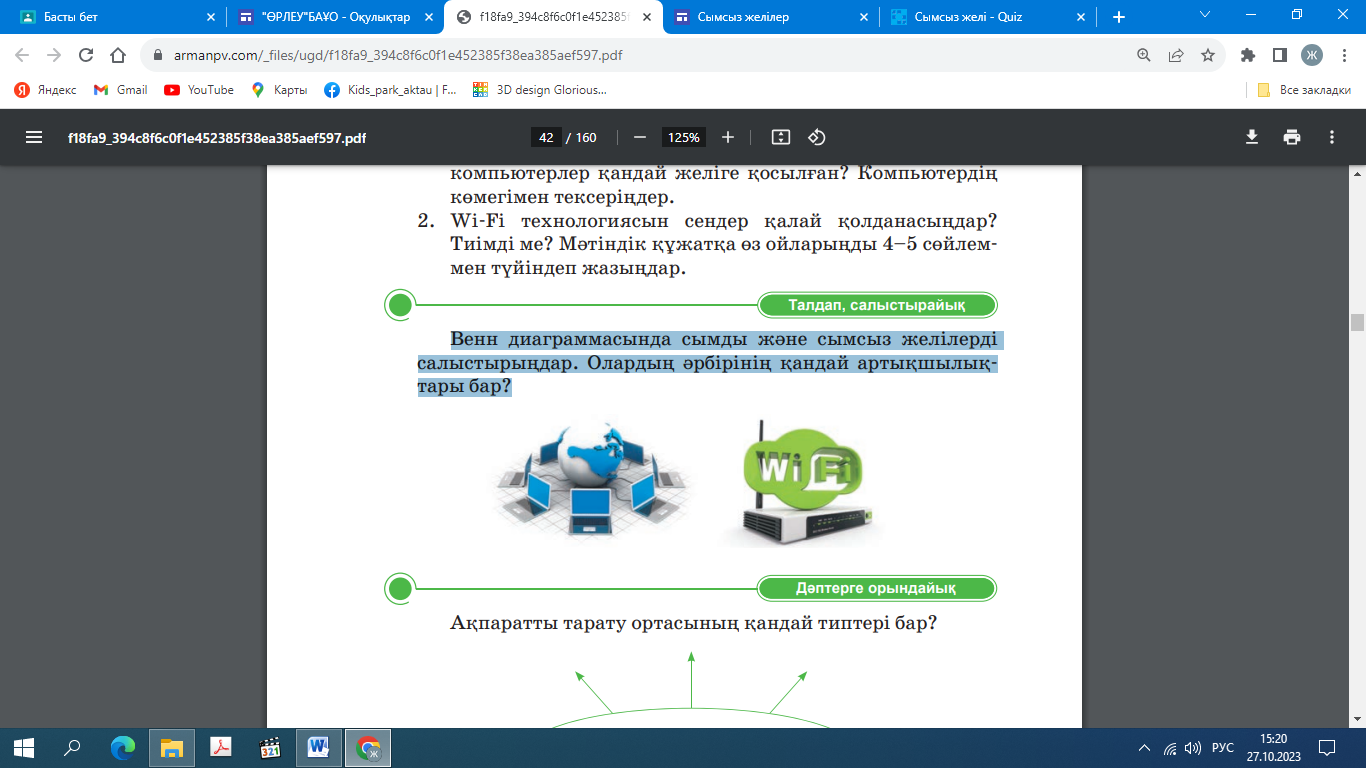Open the volume control tray icon

[x=1192, y=748]
